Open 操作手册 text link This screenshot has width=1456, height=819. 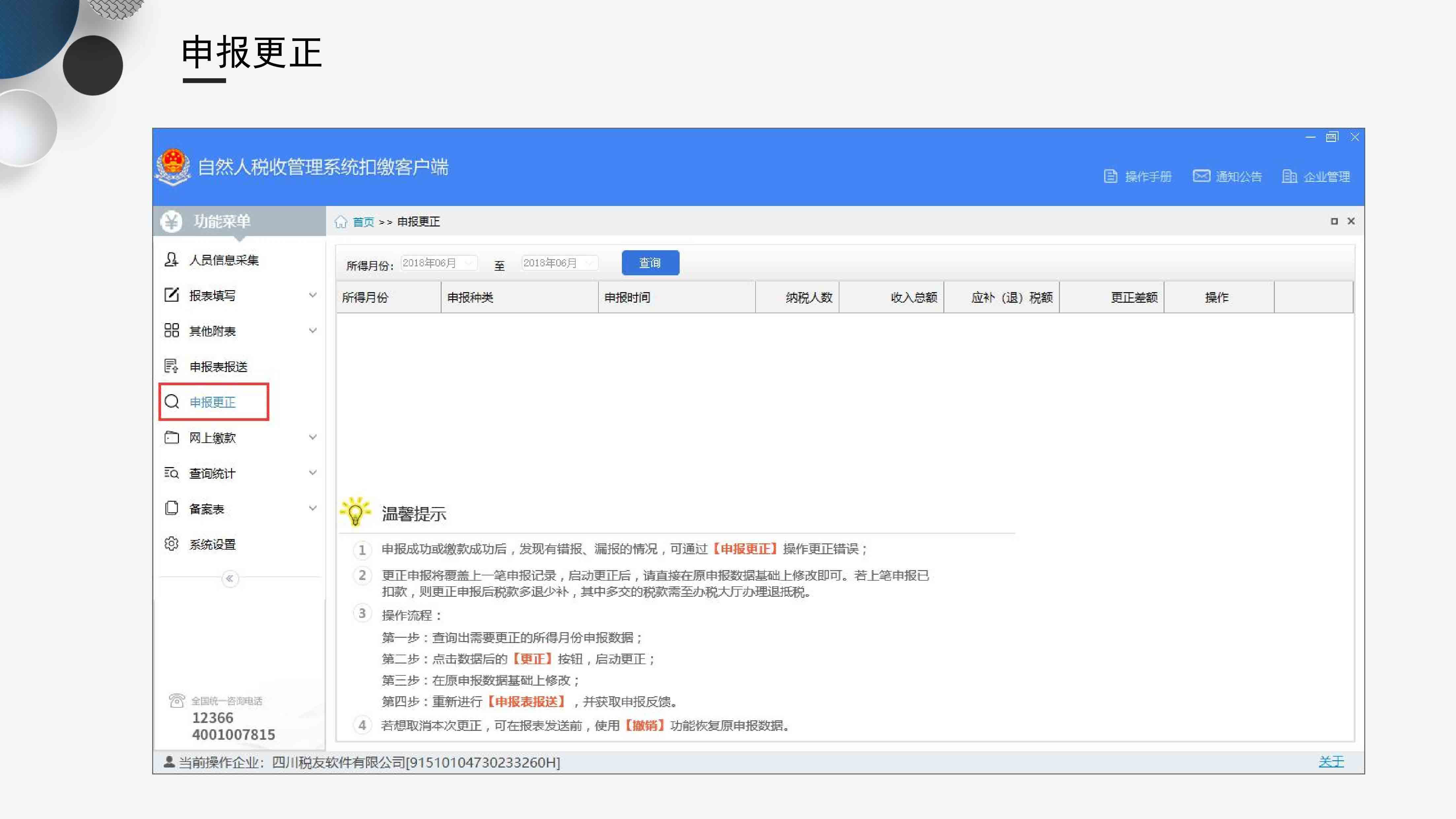[1148, 177]
